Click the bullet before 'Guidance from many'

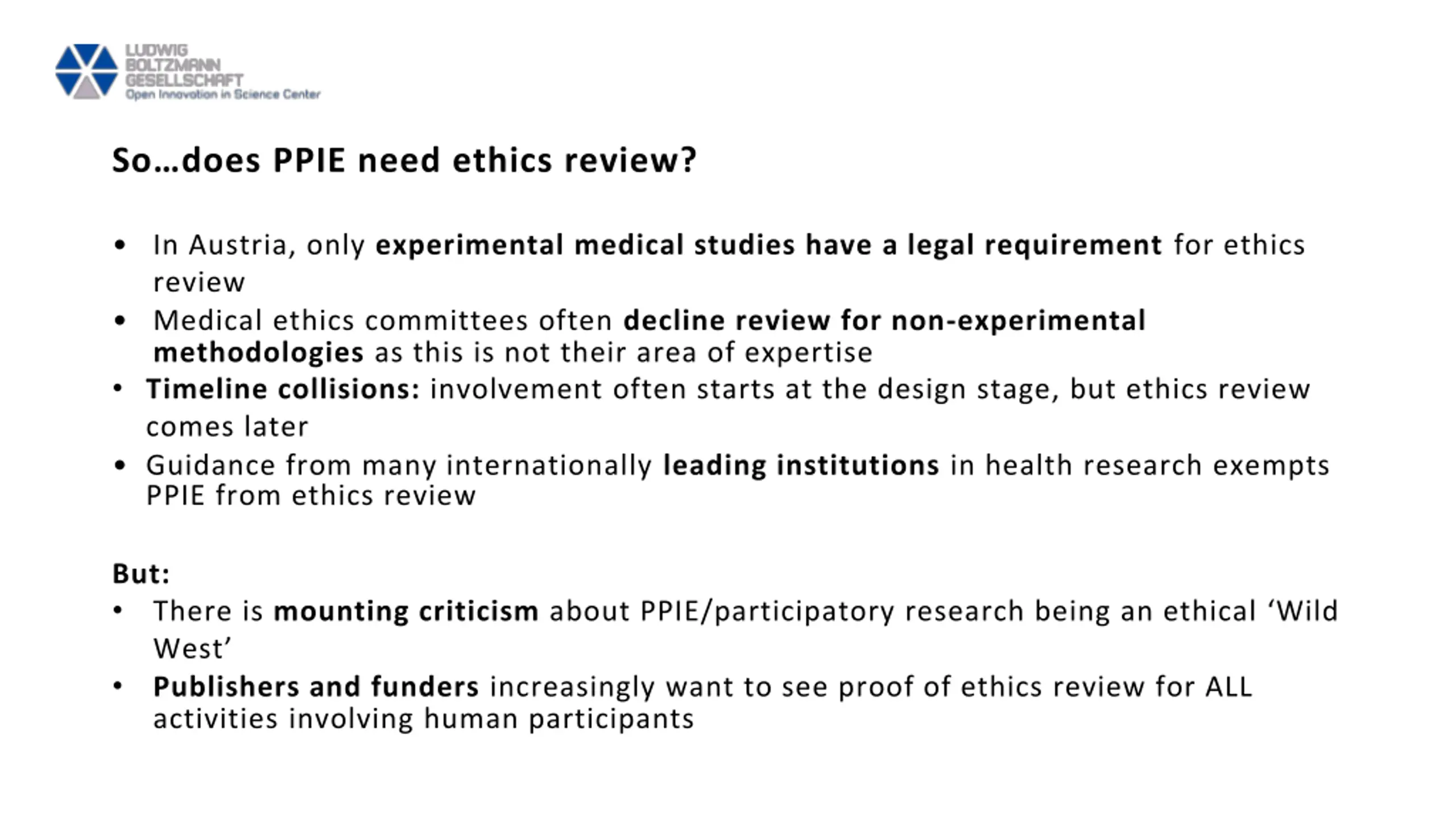[x=119, y=465]
